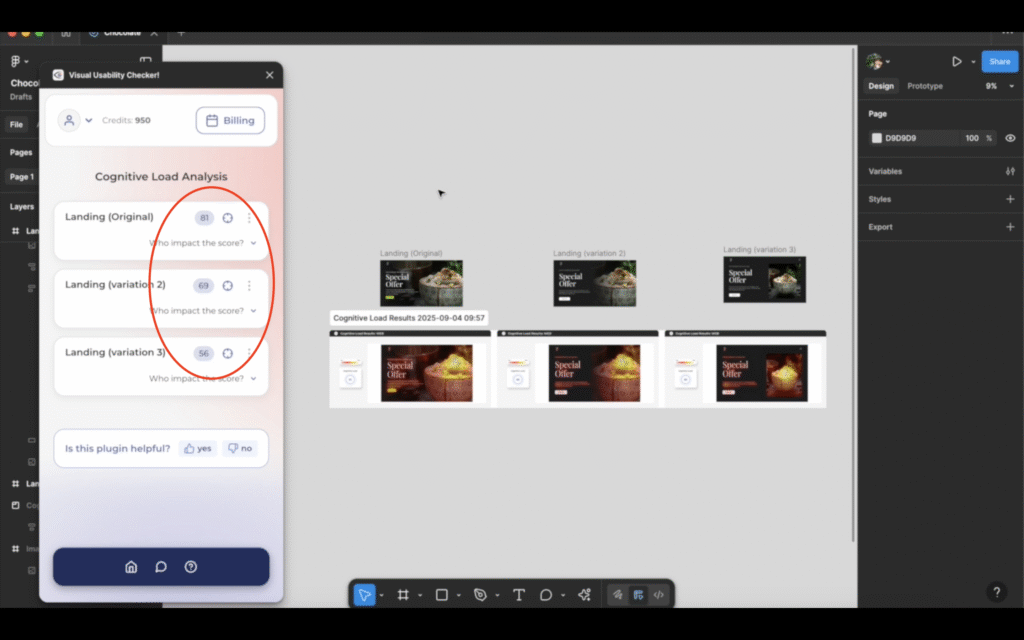Toggle page background visibility eye icon

point(1010,138)
